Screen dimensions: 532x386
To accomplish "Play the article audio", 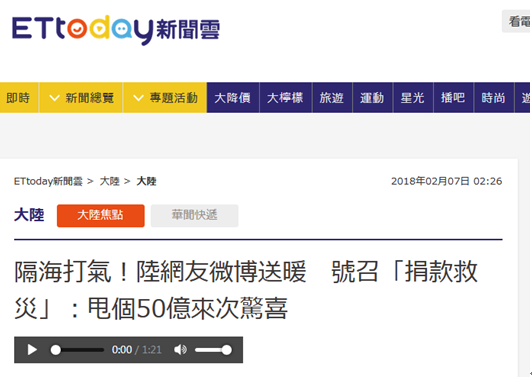I will click(x=32, y=350).
